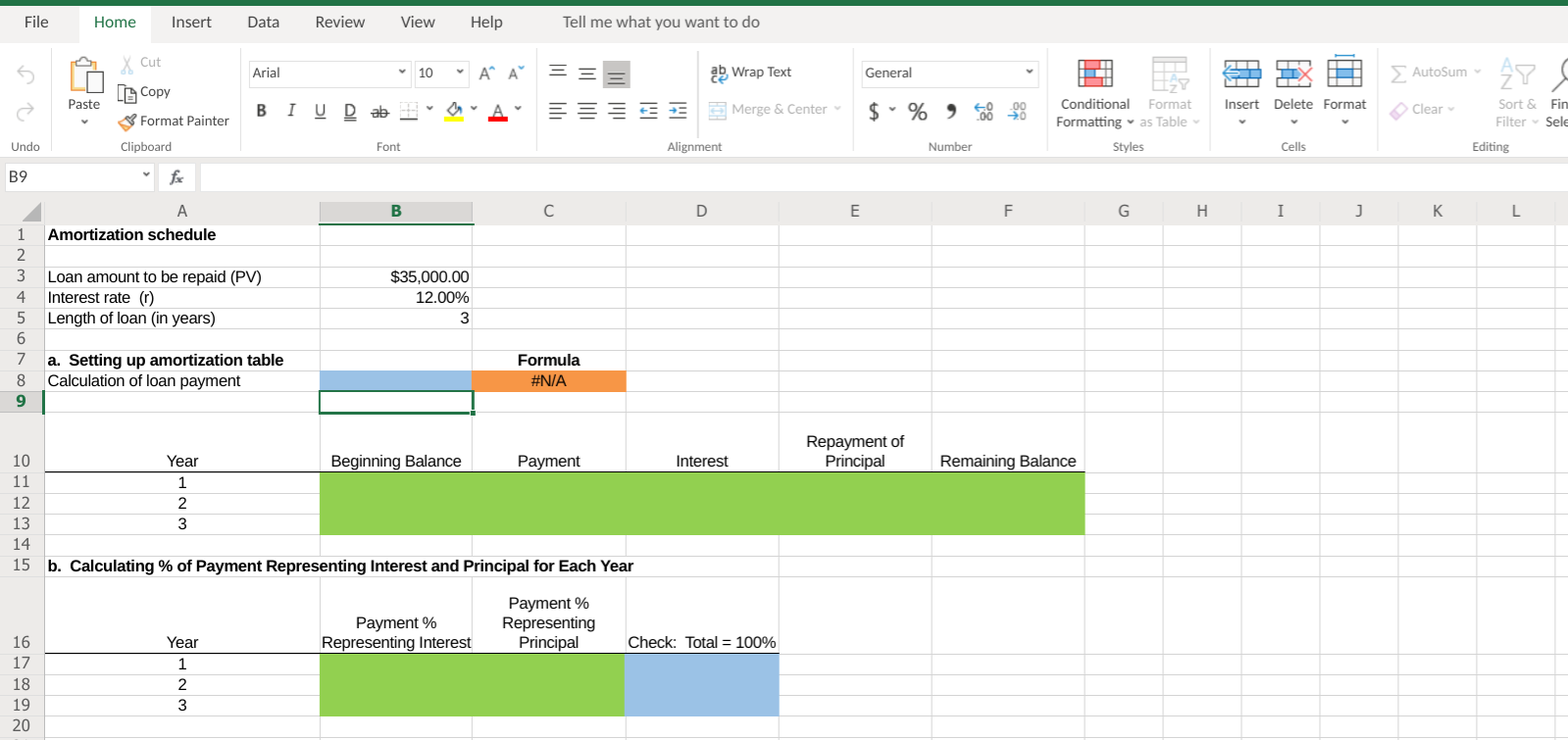This screenshot has height=740, width=1568.
Task: Apply percent style formatting
Action: pos(917,112)
